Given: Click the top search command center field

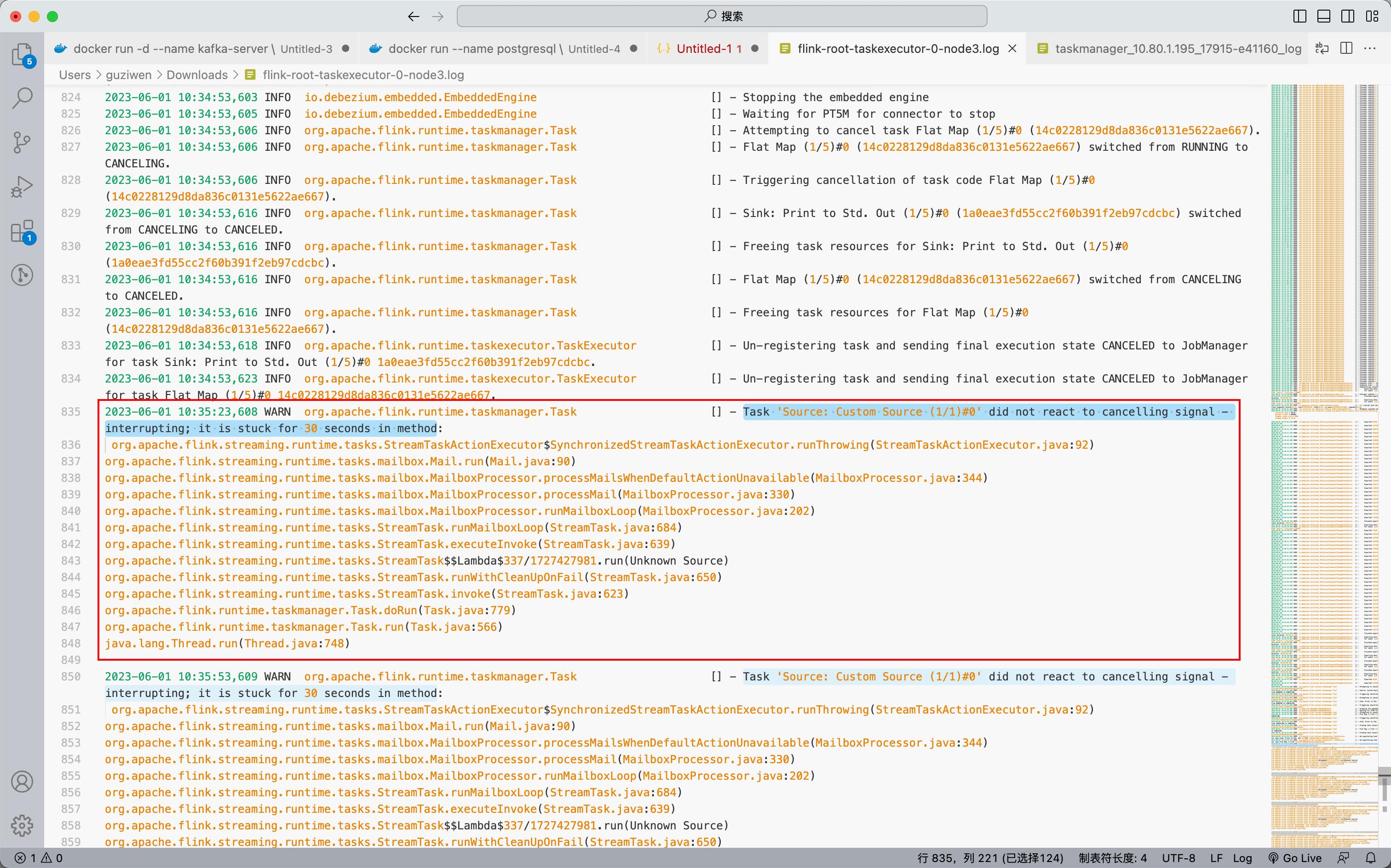Looking at the screenshot, I should [722, 16].
